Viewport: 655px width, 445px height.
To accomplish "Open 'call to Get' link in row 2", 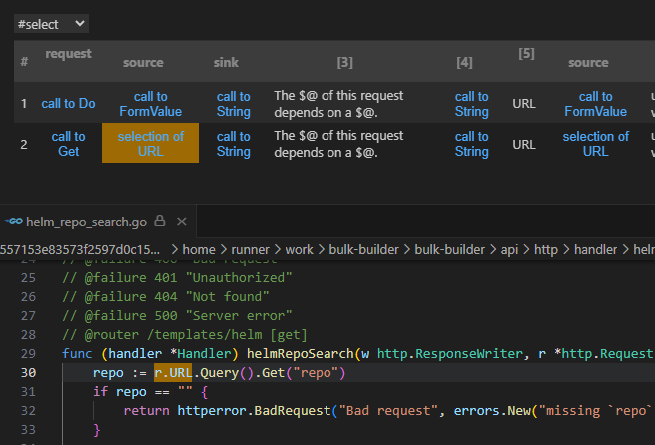I will 68,144.
